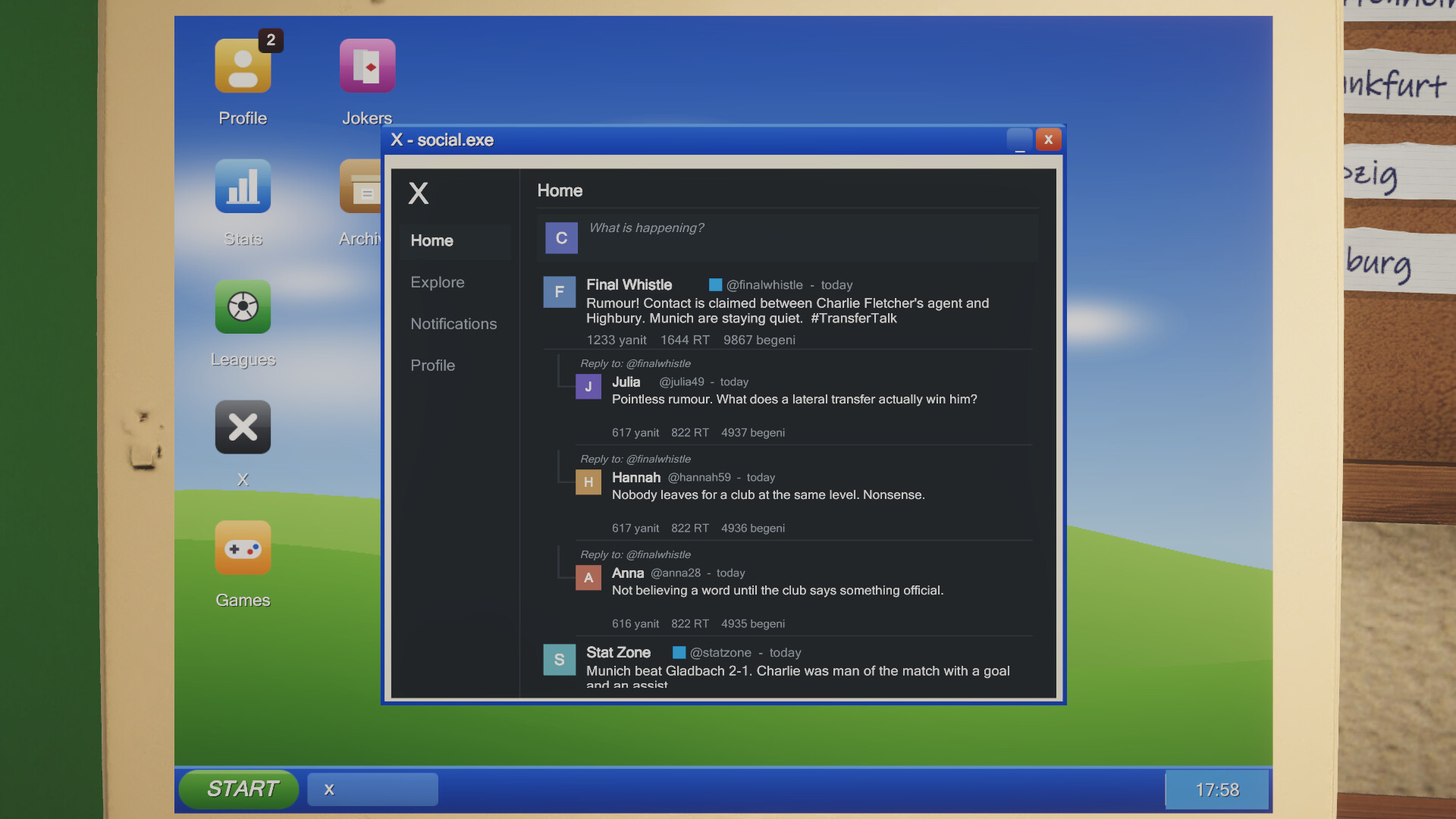Open the @julia49 handle
This screenshot has width=1456, height=819.
click(682, 382)
